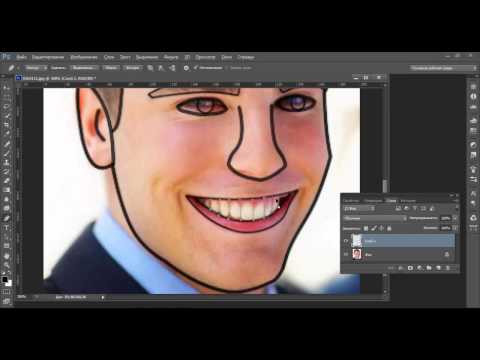Select the Eyedropper tool
Viewport: 480px width, 360px height.
point(6,134)
